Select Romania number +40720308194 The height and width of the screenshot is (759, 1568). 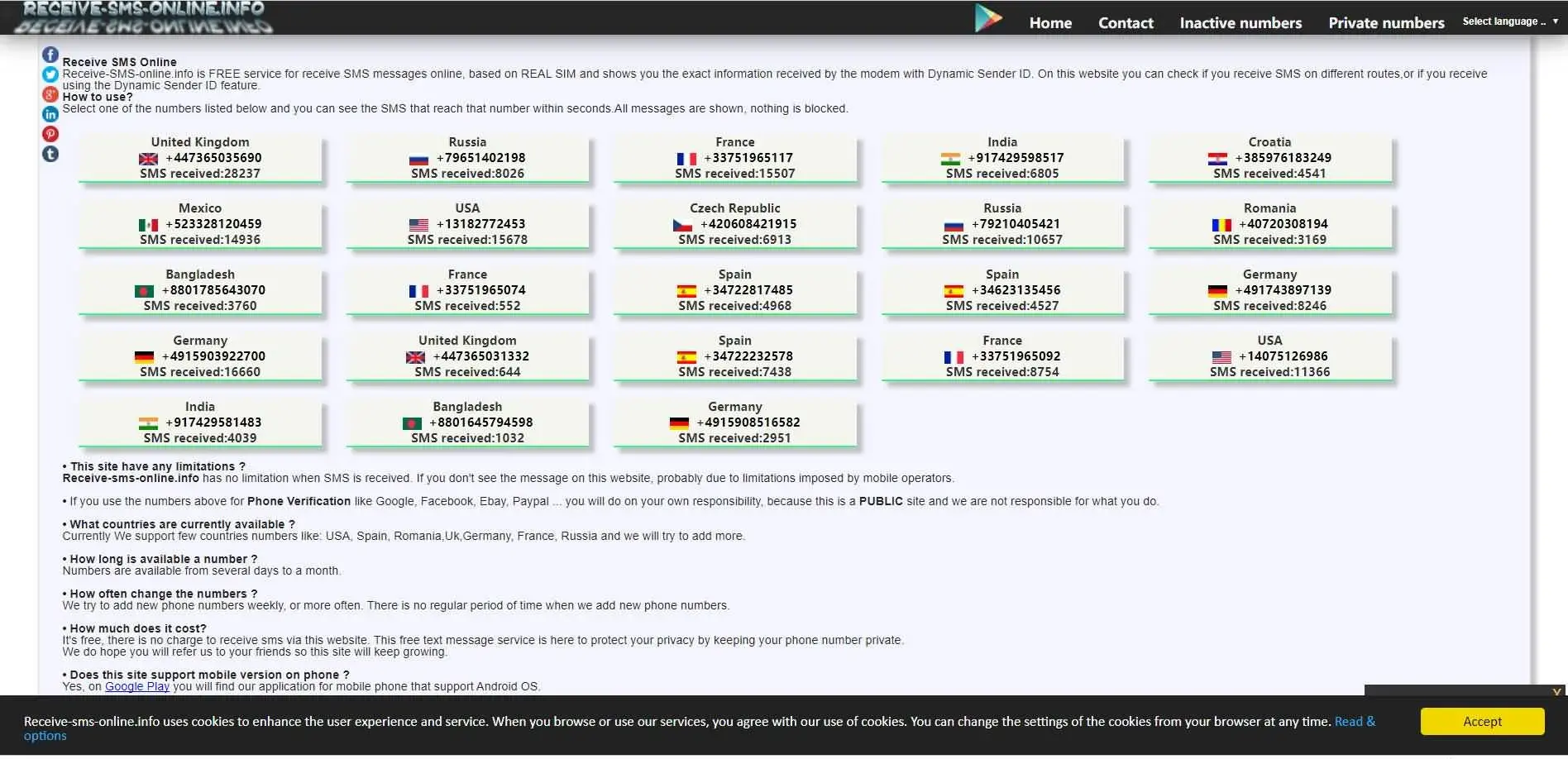point(1269,224)
